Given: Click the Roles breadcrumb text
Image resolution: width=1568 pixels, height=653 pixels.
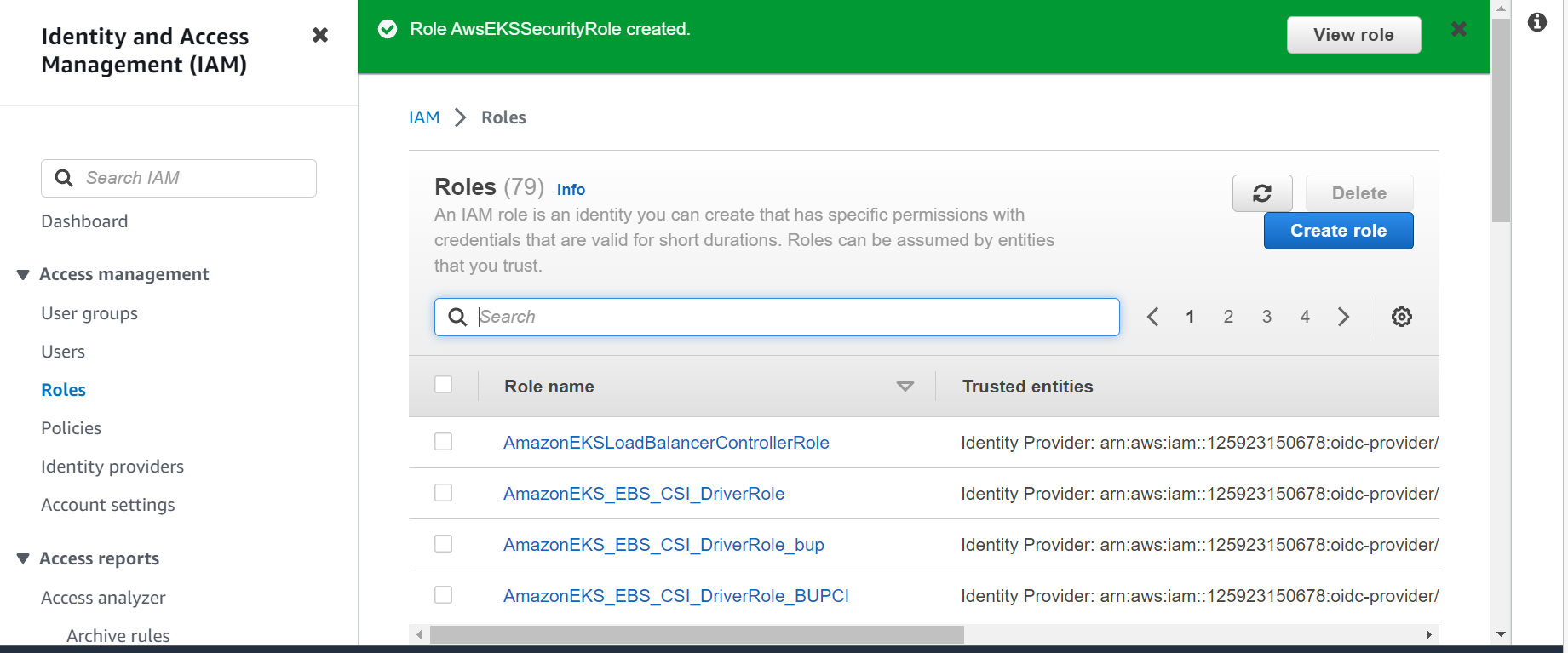Looking at the screenshot, I should 503,117.
